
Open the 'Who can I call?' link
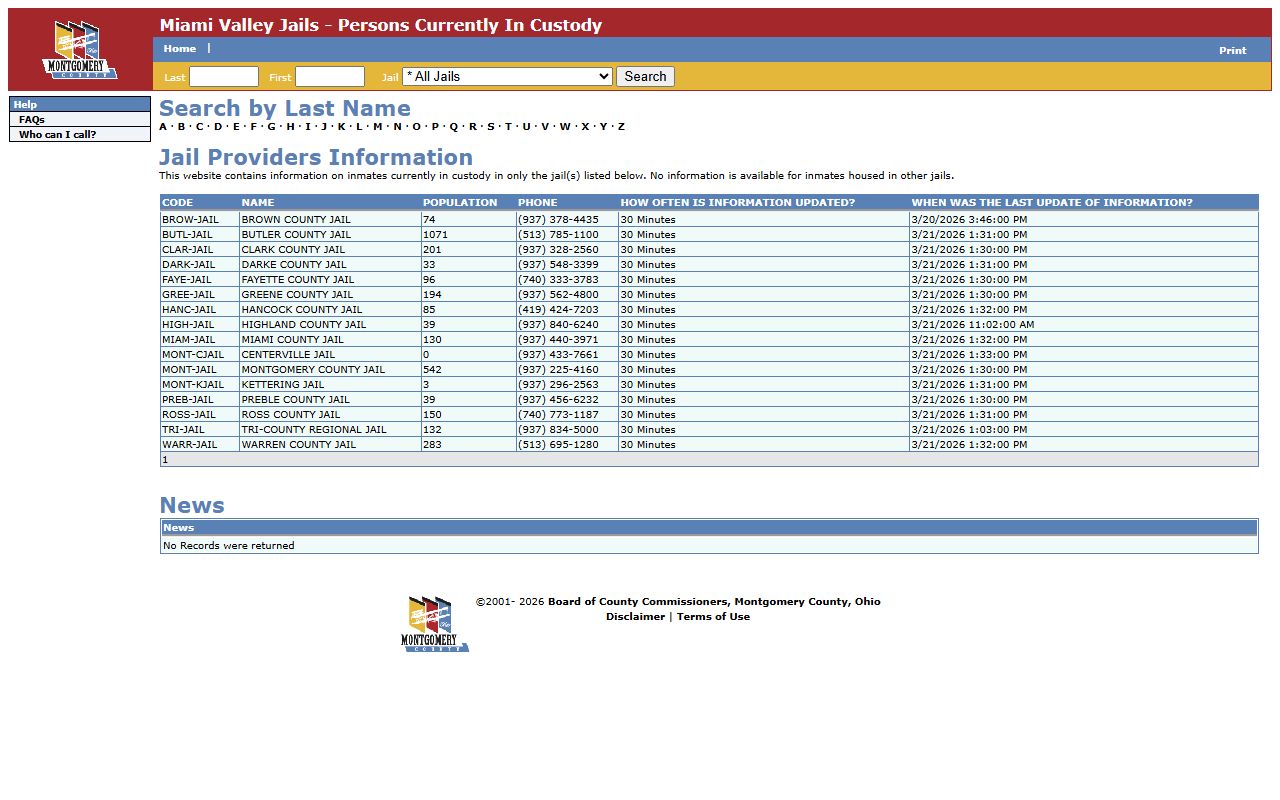click(x=58, y=135)
